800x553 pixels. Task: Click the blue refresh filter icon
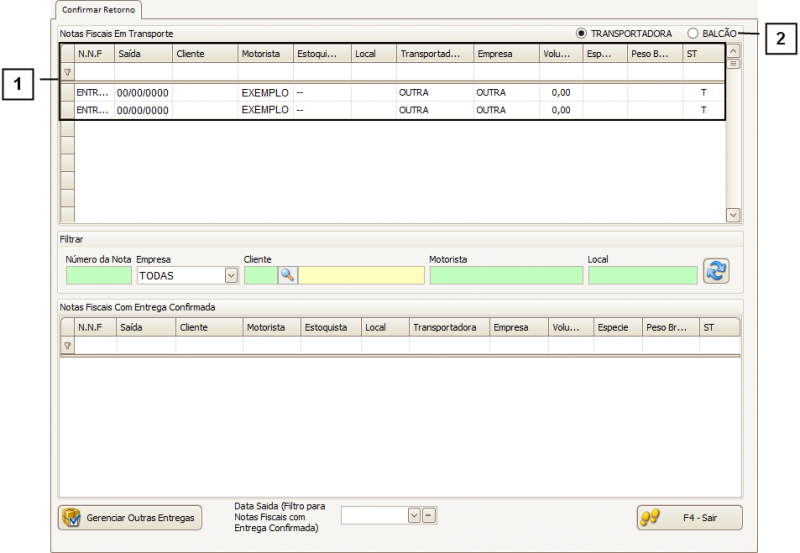(x=716, y=272)
